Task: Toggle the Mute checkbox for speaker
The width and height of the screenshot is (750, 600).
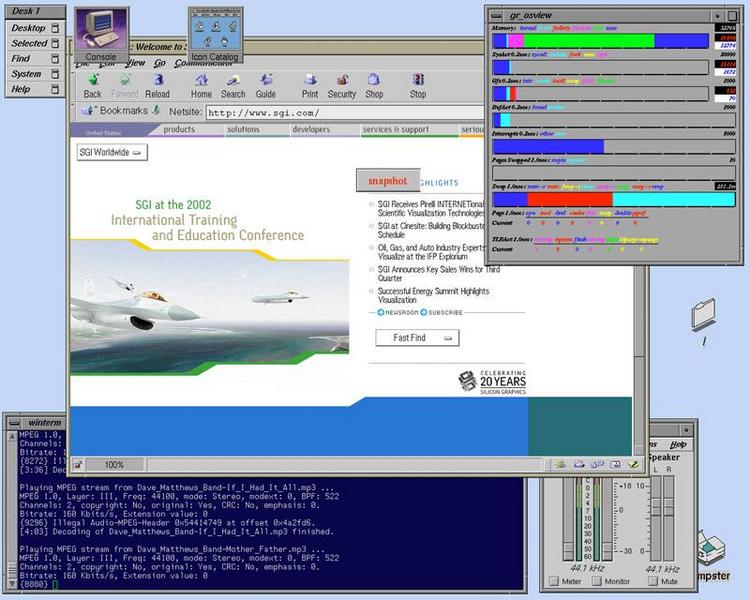Action: point(653,581)
